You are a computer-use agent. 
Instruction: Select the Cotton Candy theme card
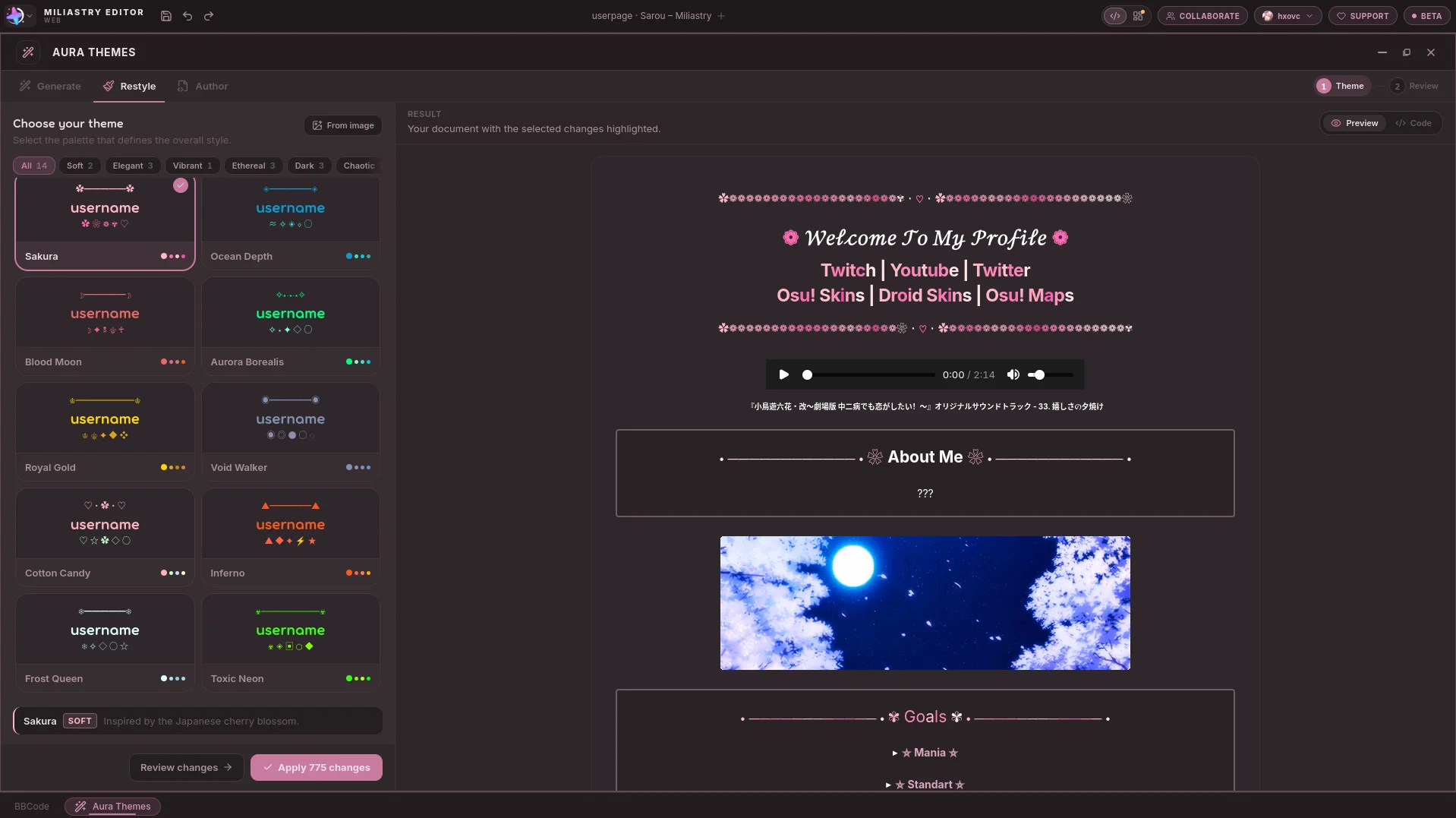[105, 537]
